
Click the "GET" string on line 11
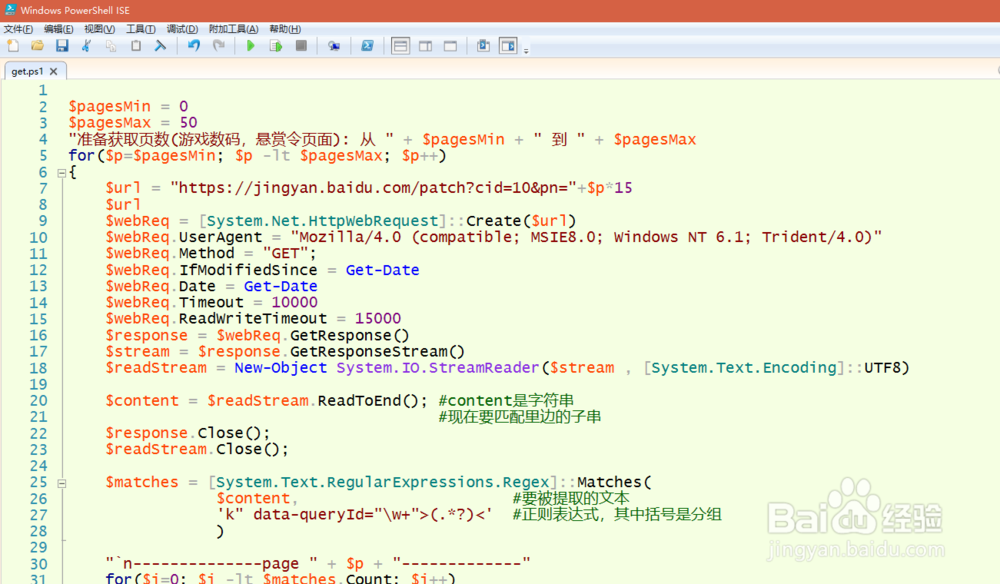tap(285, 254)
